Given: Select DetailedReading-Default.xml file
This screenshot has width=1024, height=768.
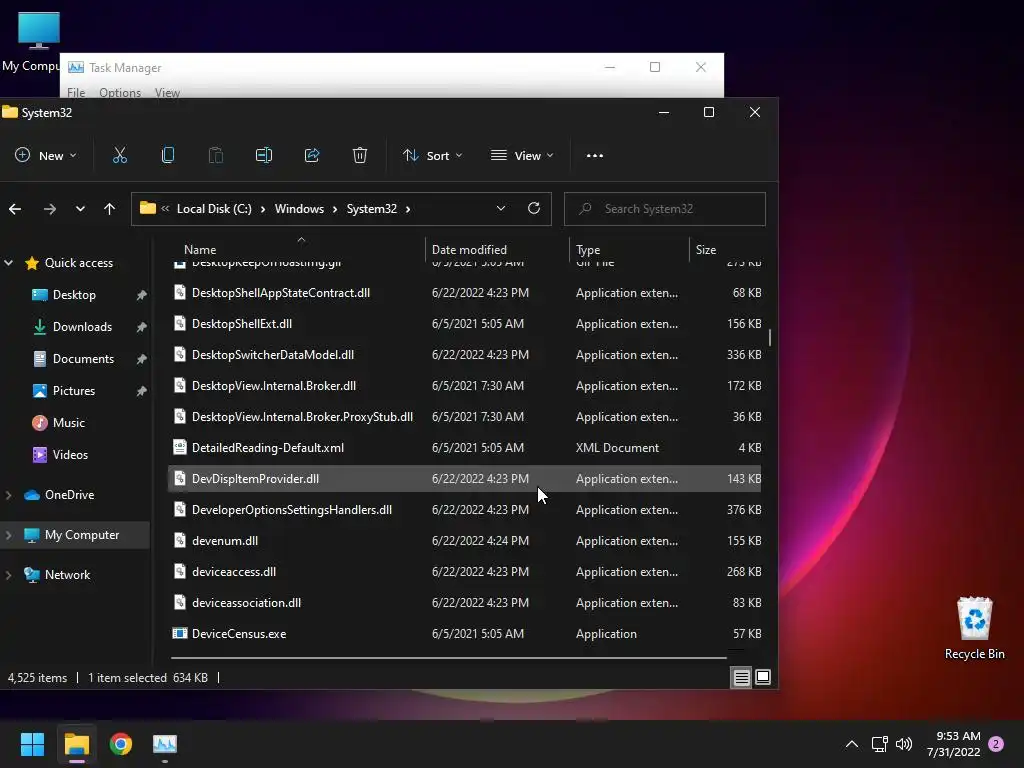Looking at the screenshot, I should [x=464, y=447].
